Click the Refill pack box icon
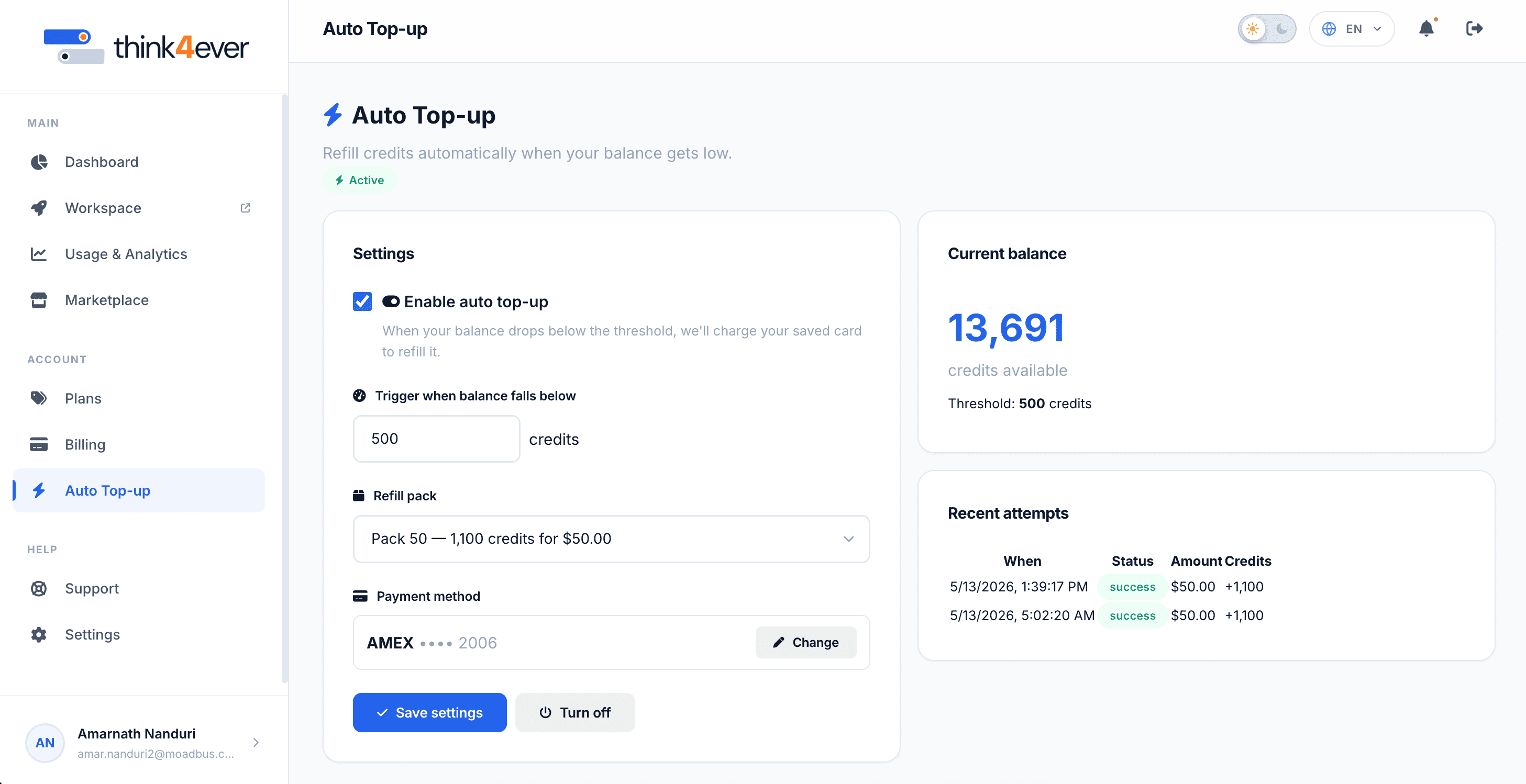 tap(358, 496)
